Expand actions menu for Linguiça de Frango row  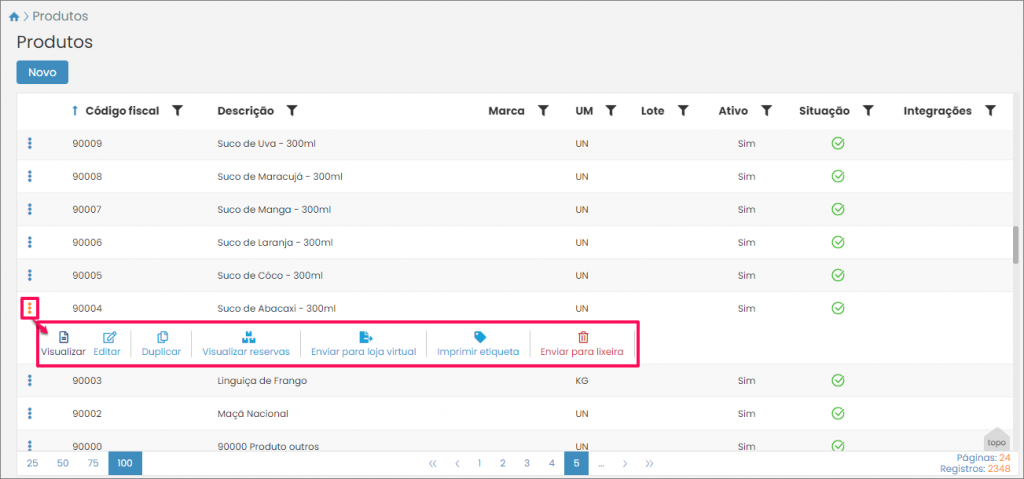coord(30,380)
